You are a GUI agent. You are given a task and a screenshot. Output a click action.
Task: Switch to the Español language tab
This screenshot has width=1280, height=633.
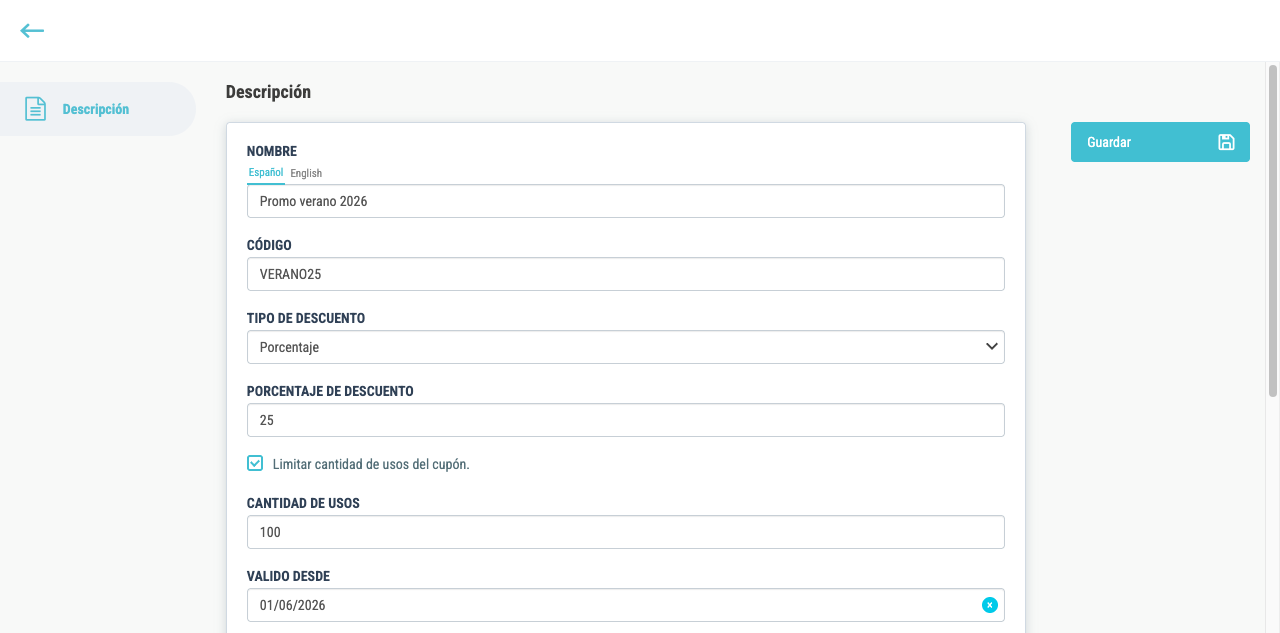click(266, 173)
